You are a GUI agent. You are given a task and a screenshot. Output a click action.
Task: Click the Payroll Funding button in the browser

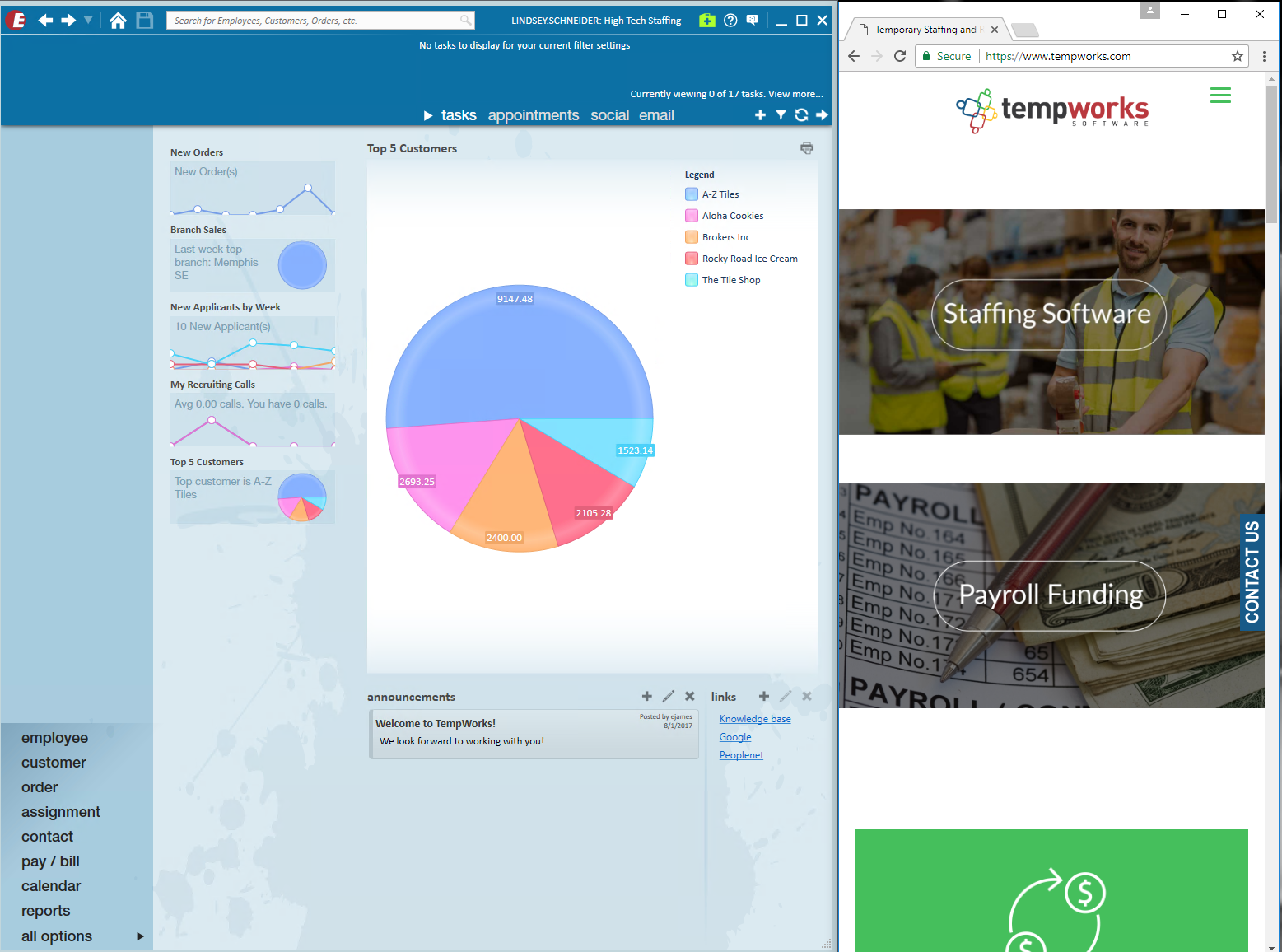coord(1050,595)
